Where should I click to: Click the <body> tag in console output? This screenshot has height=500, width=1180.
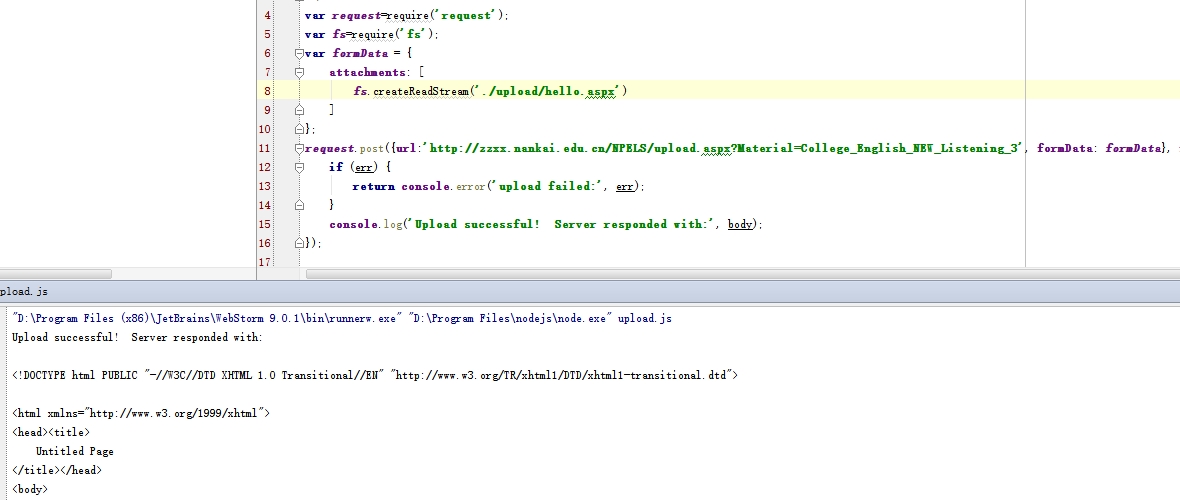tap(29, 489)
